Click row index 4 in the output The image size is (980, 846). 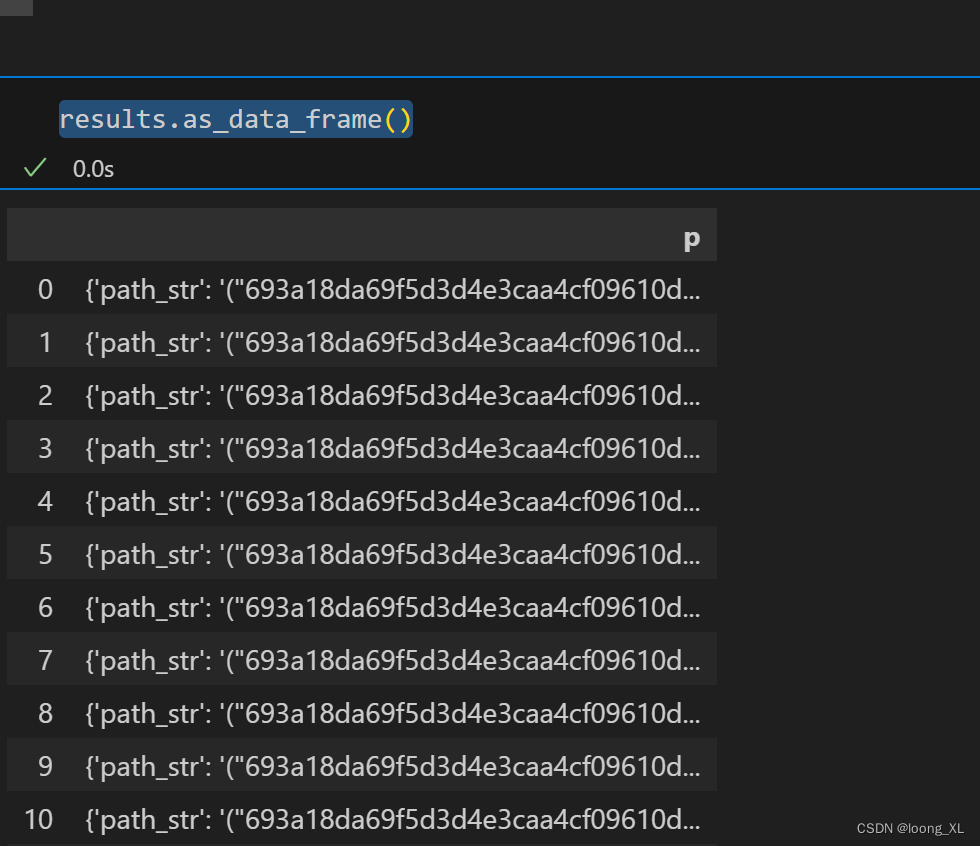pyautogui.click(x=45, y=502)
